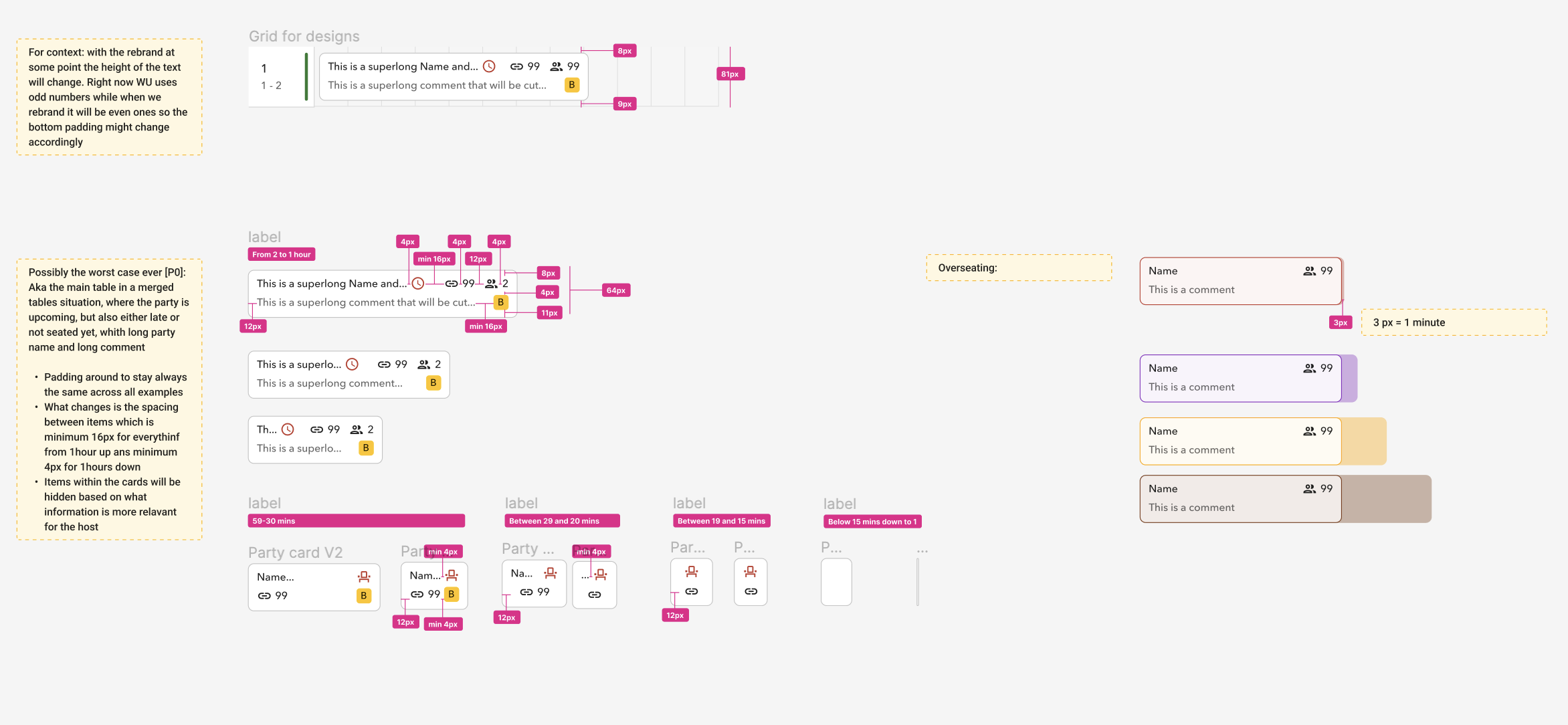Click the seat icon in the Party card V2 card
This screenshot has width=1568, height=725.
coord(364,577)
